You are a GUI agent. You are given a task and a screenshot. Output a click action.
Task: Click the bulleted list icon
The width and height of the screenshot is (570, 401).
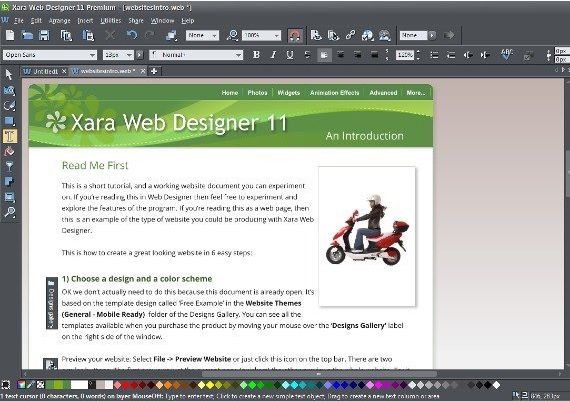(434, 55)
